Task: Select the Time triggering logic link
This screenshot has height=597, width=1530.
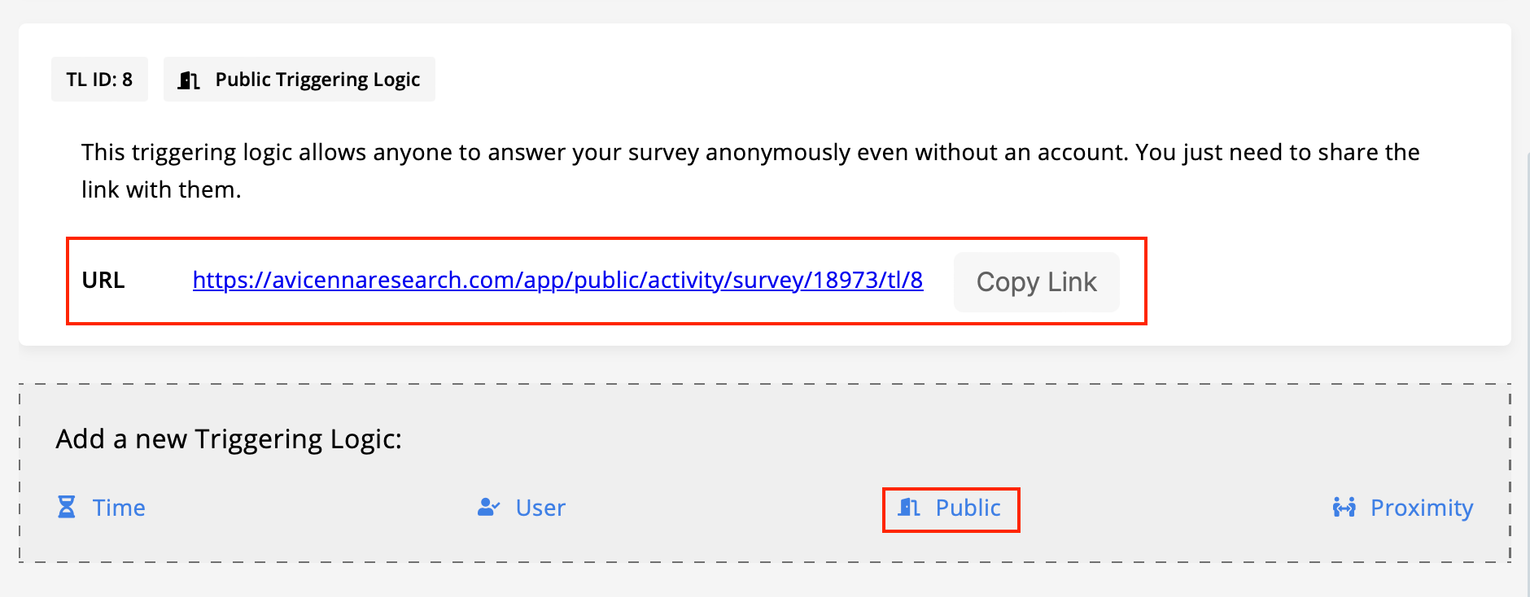Action: (x=119, y=508)
